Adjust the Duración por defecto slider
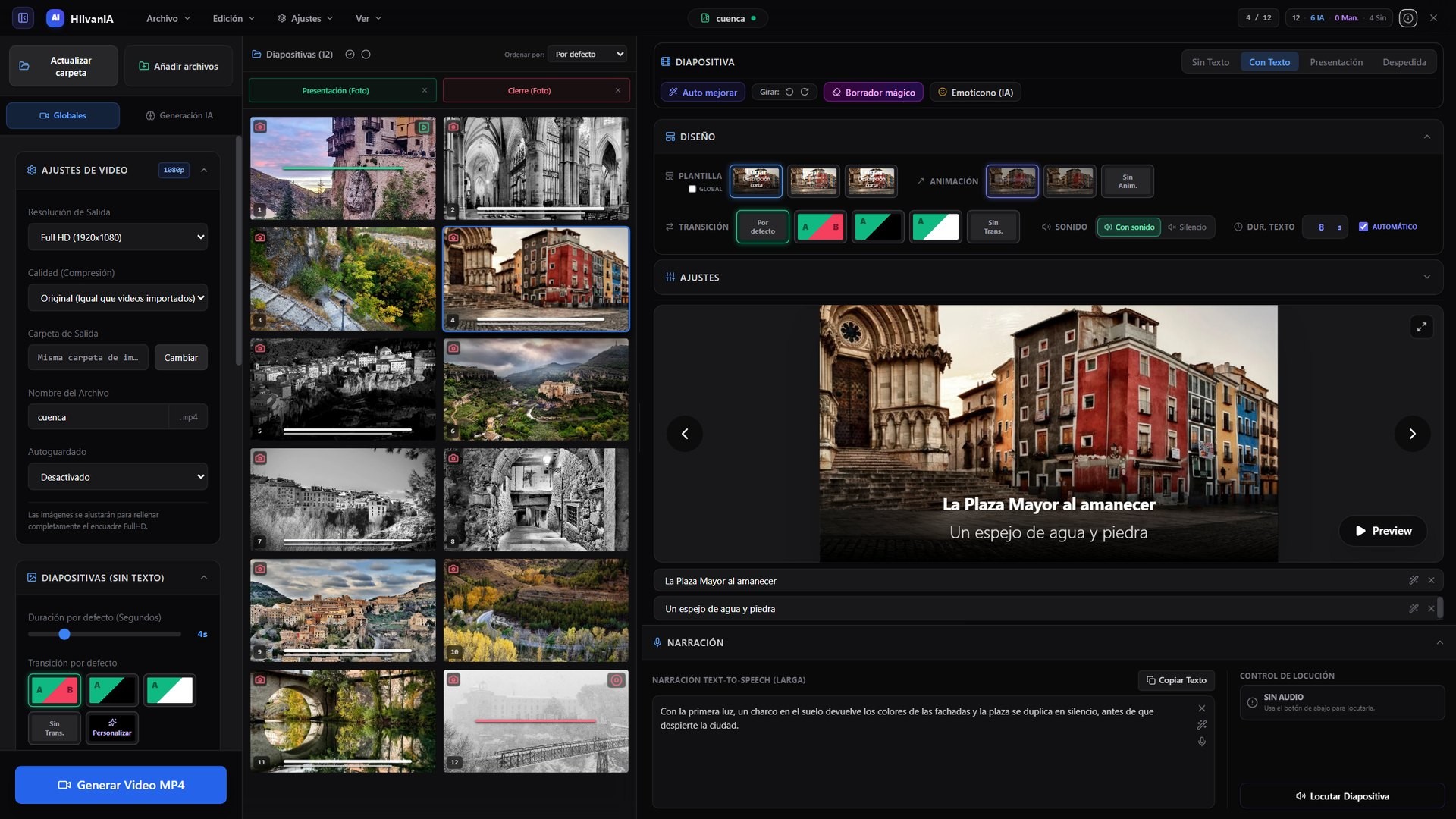This screenshot has width=1456, height=819. (x=105, y=634)
